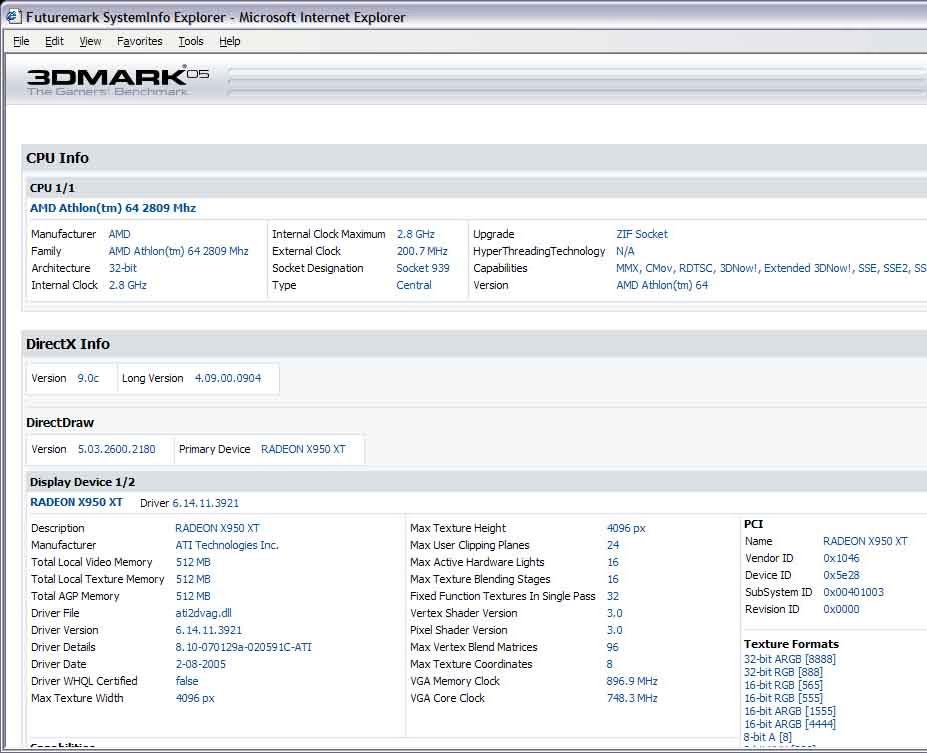
Task: Select the 'CPU Info' heading
Action: coord(57,158)
